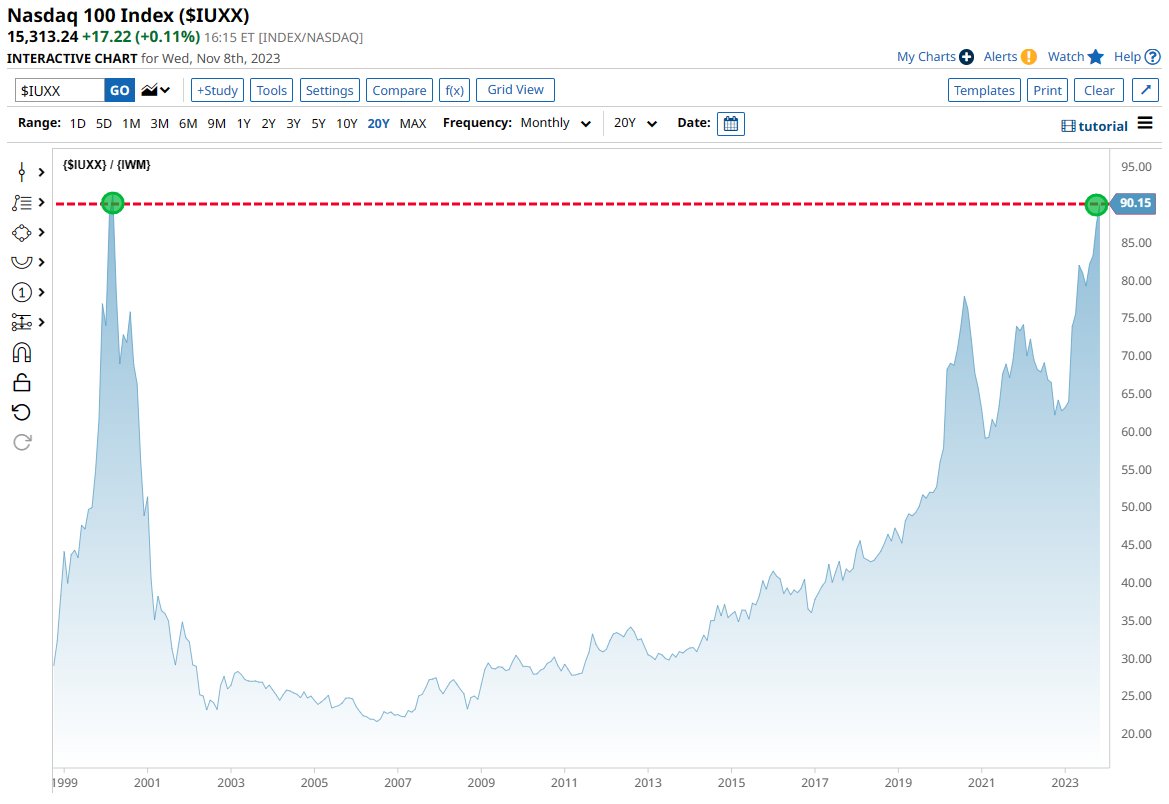Open the hamburger menu beside tutorial
This screenshot has width=1169, height=804.
1145,123
